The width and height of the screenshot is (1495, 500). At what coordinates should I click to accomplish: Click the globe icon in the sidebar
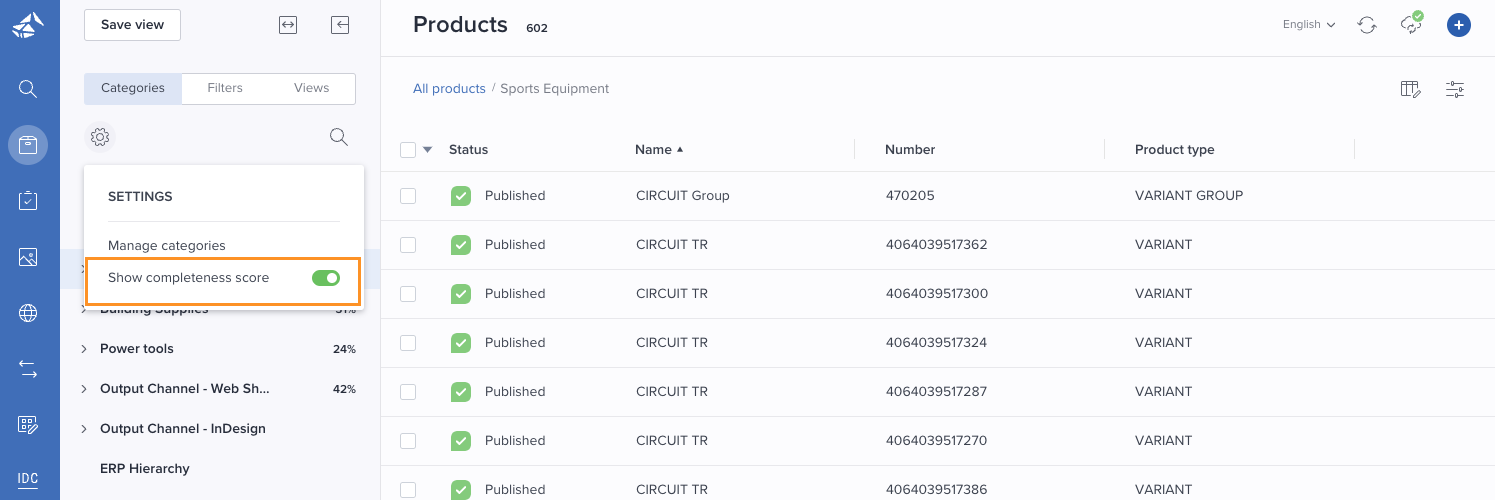click(28, 313)
